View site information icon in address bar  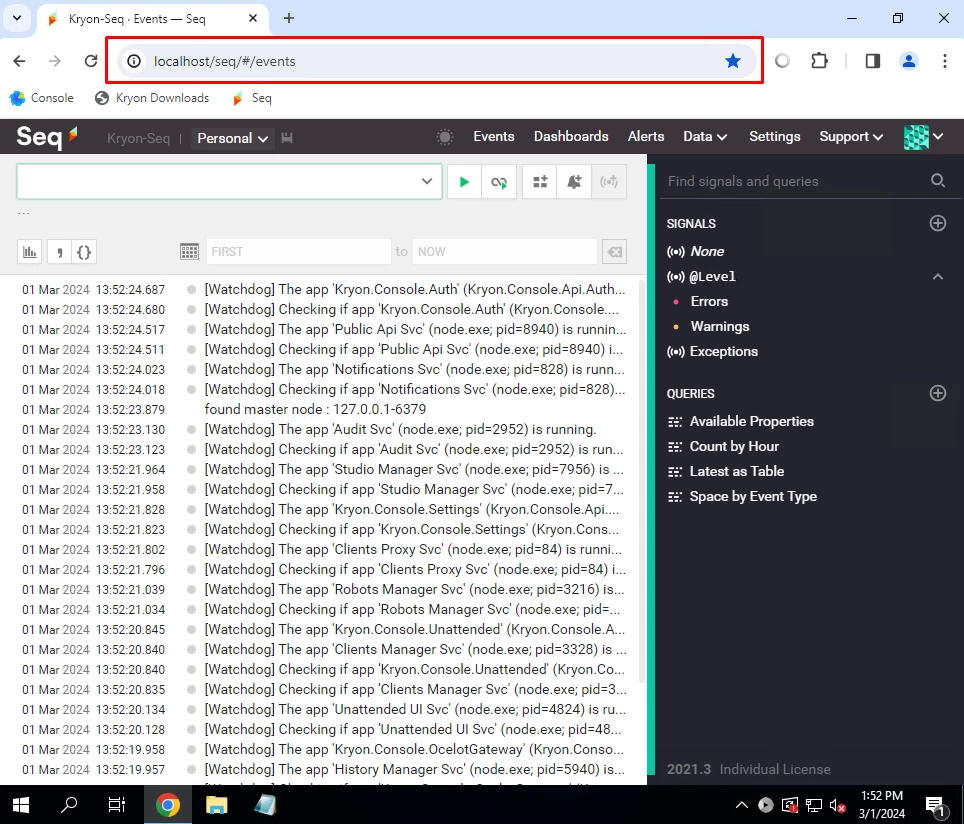134,61
